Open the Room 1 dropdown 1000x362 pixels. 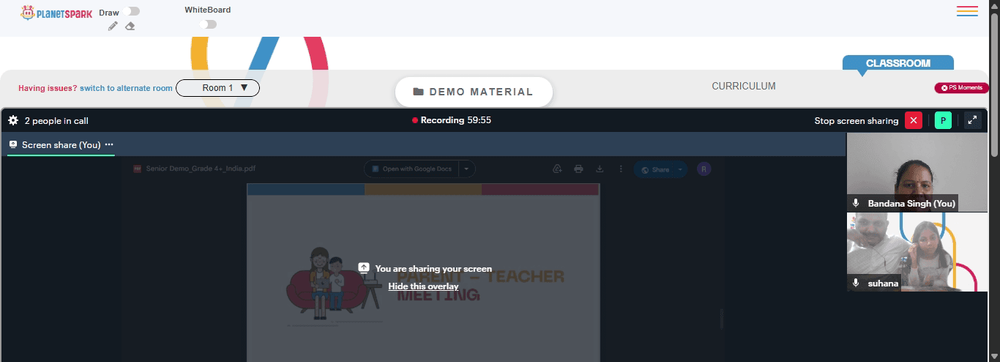[x=217, y=88]
